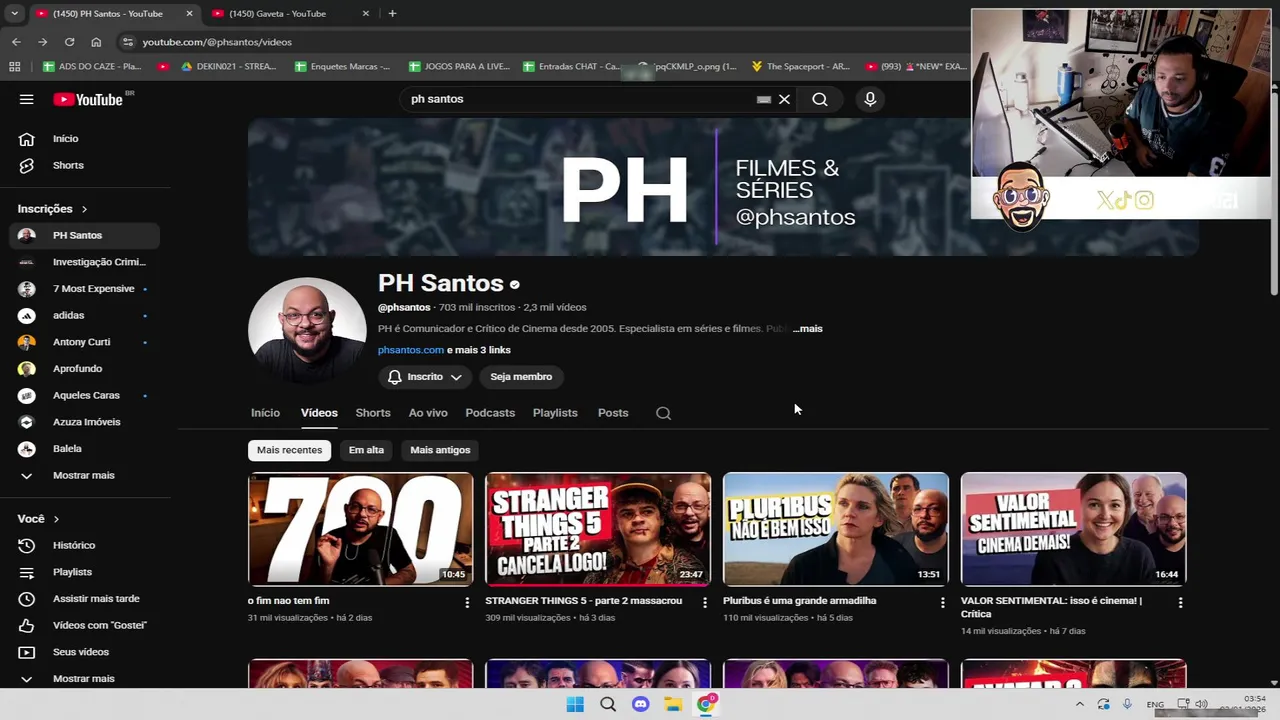Click the 'ph santos' search field

580,99
